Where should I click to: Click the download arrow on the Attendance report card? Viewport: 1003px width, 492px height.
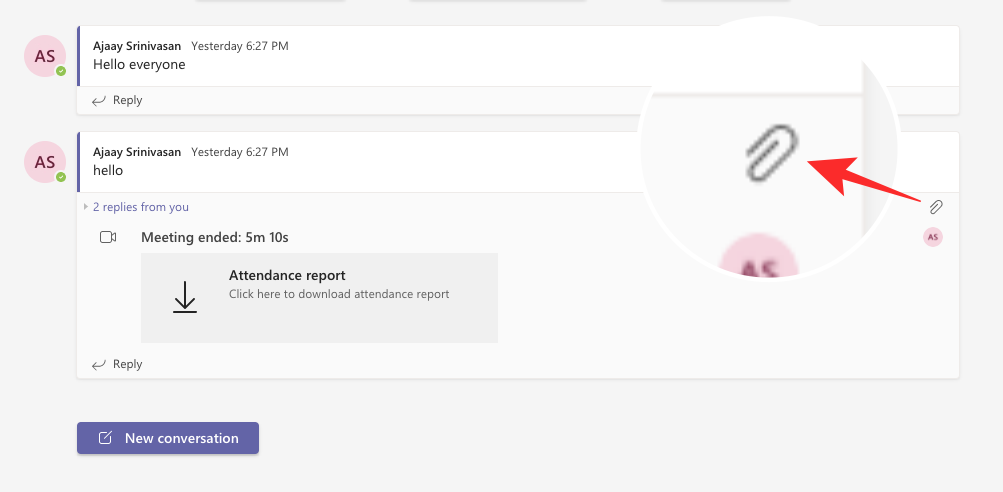click(x=185, y=297)
